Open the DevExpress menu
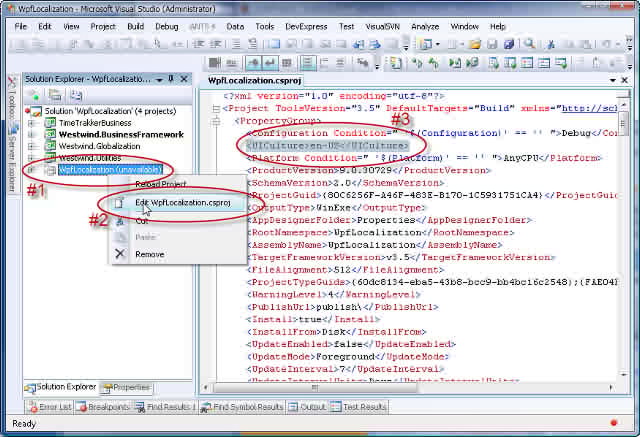 click(x=306, y=27)
